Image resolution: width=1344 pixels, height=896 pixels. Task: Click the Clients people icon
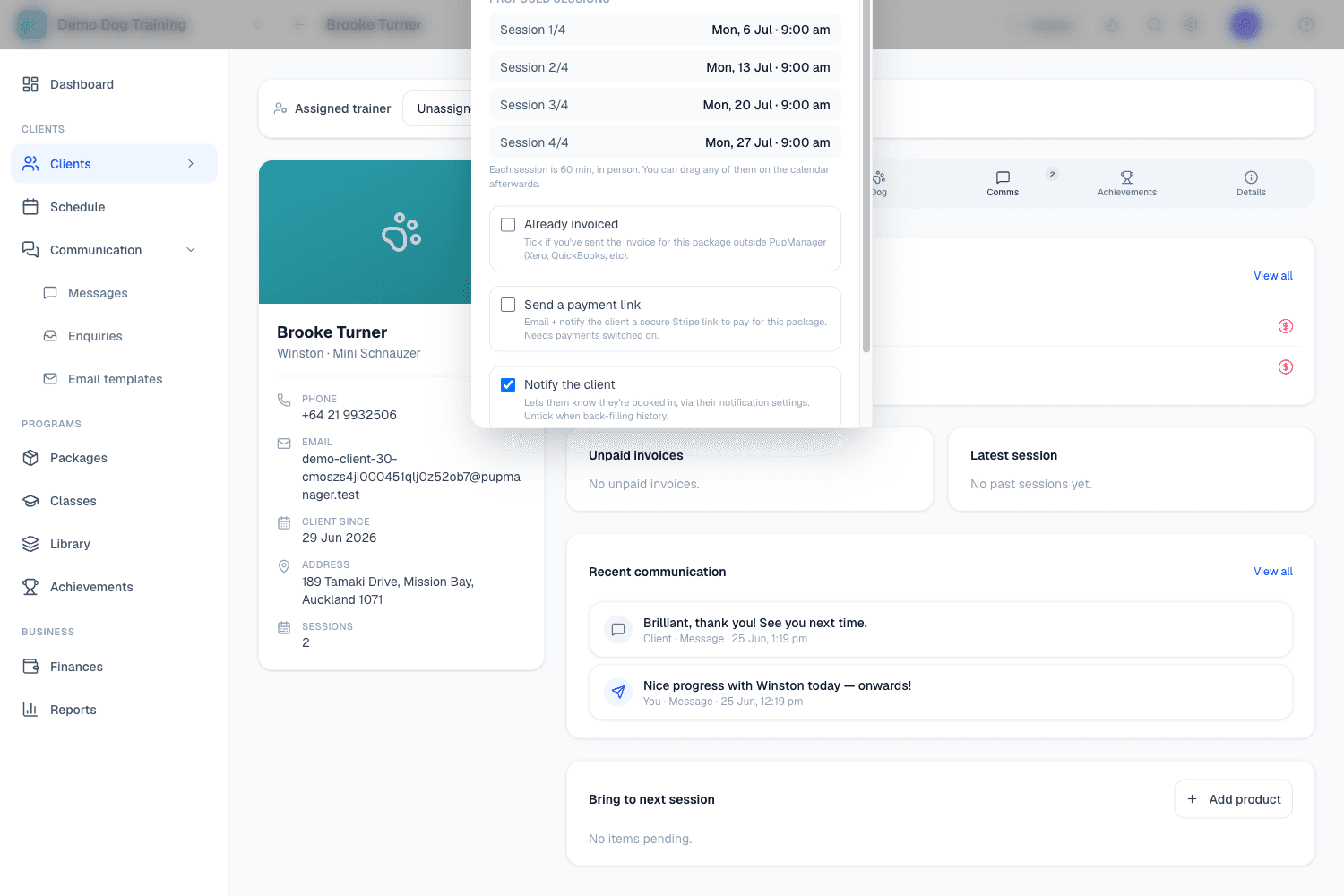30,164
